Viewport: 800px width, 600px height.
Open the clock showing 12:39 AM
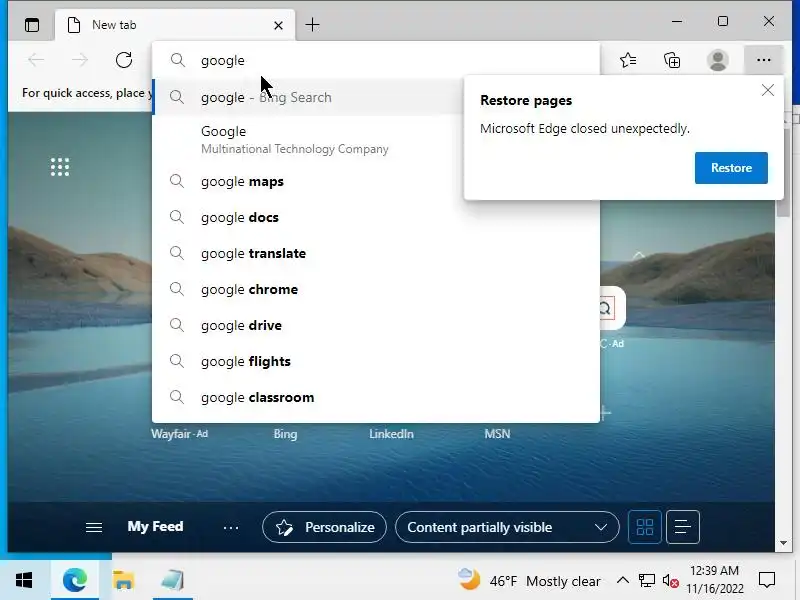(x=714, y=580)
